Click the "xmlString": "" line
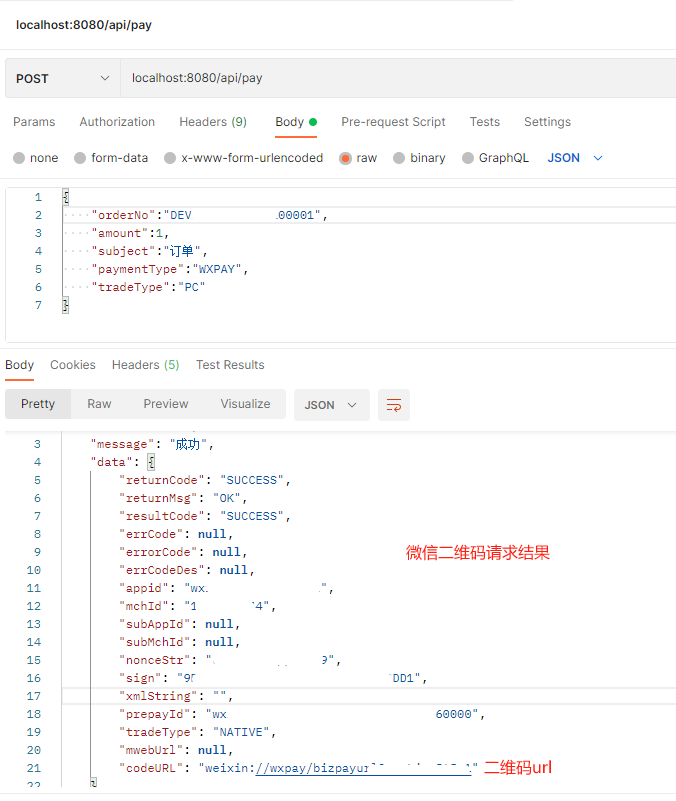676x801 pixels. [x=176, y=696]
